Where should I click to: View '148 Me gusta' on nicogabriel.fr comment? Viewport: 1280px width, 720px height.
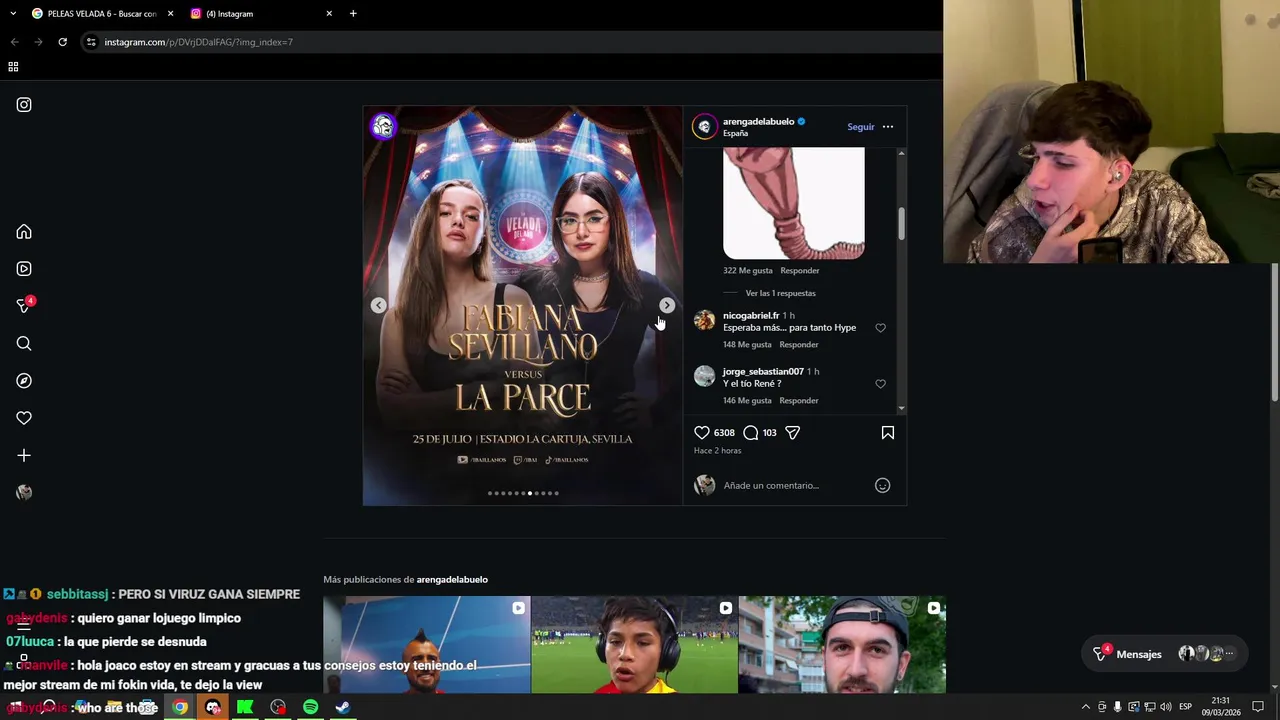(x=747, y=345)
